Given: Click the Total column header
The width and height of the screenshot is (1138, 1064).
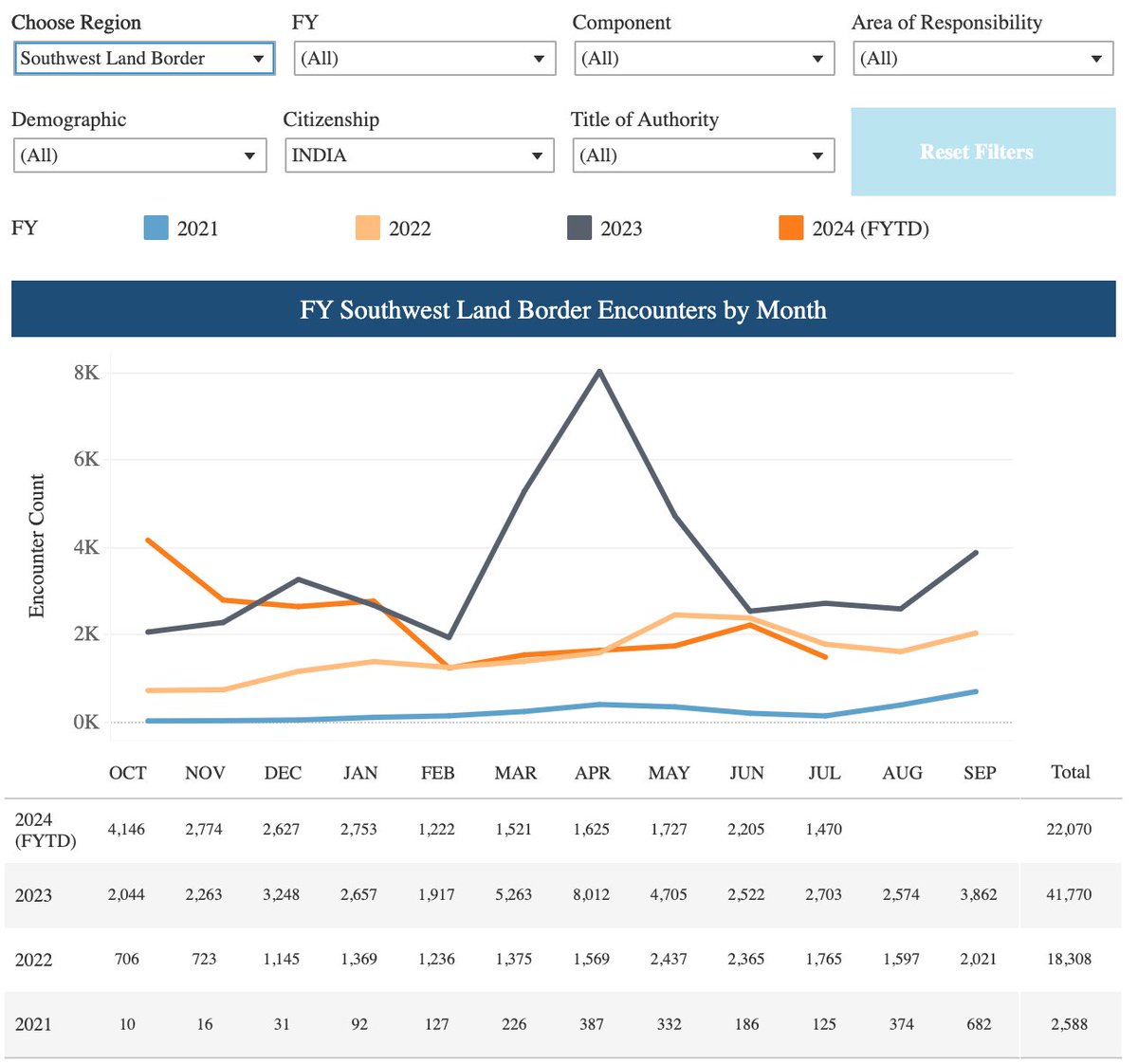Looking at the screenshot, I should (1071, 772).
